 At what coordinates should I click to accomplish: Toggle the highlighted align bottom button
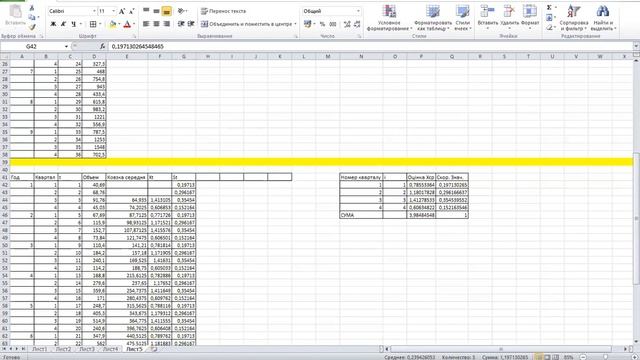pyautogui.click(x=167, y=11)
